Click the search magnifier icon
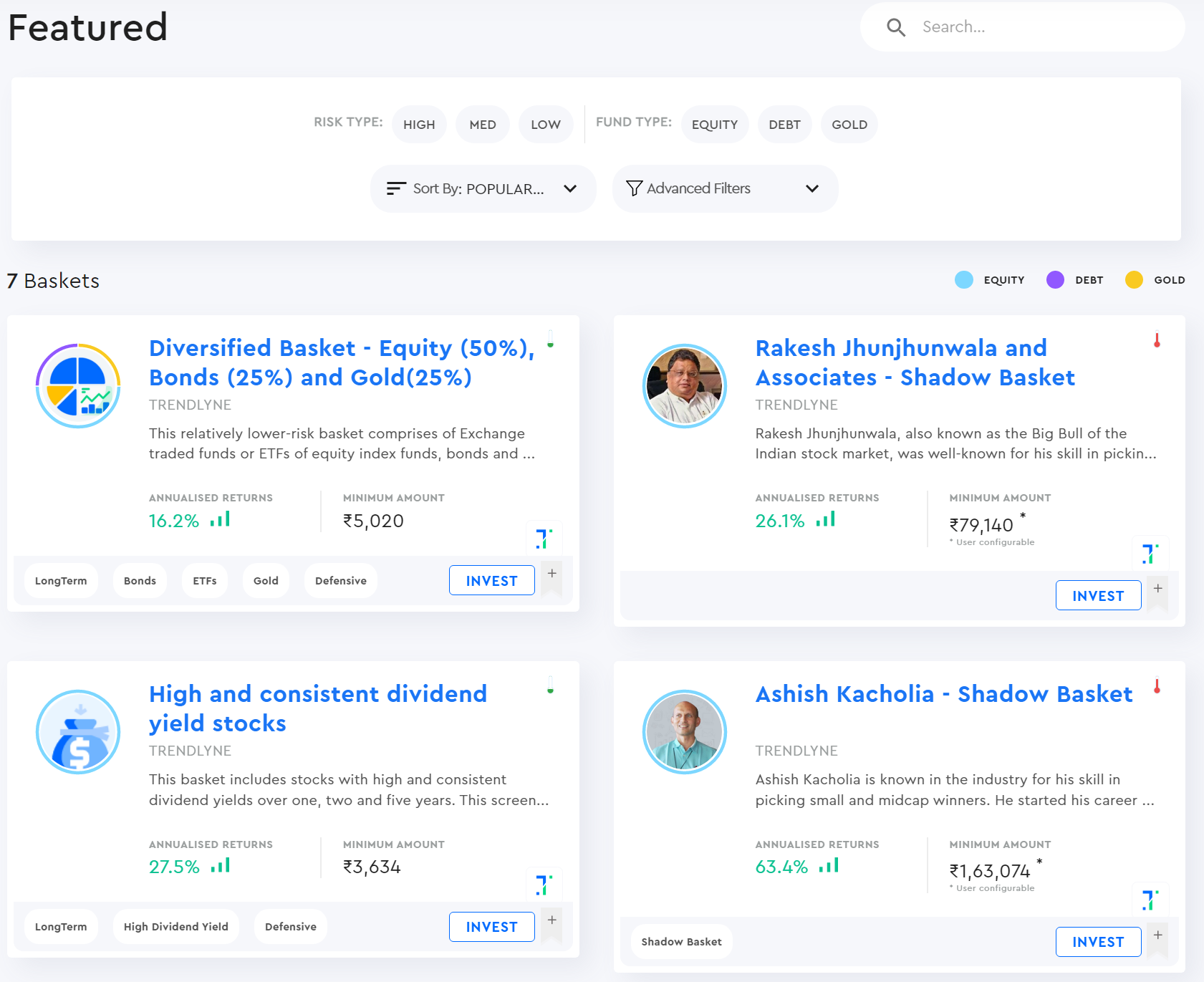The width and height of the screenshot is (1204, 982). (896, 27)
